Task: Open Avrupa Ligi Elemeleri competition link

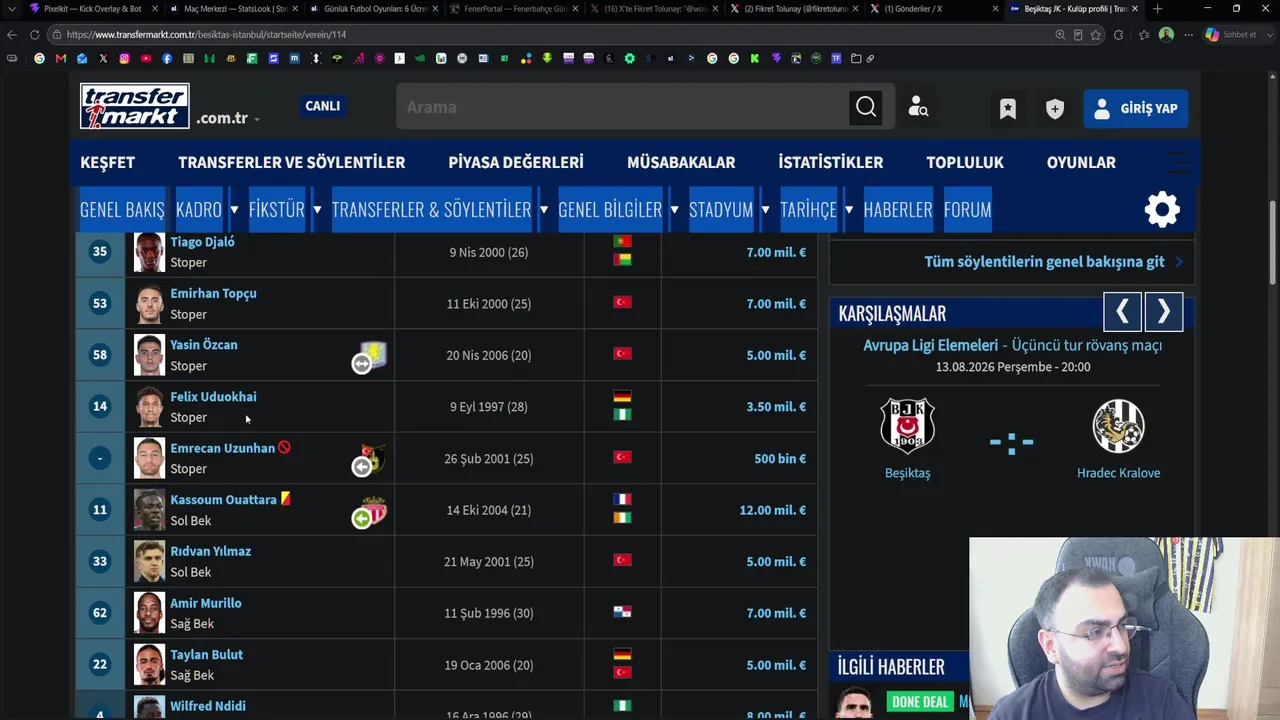Action: [931, 345]
